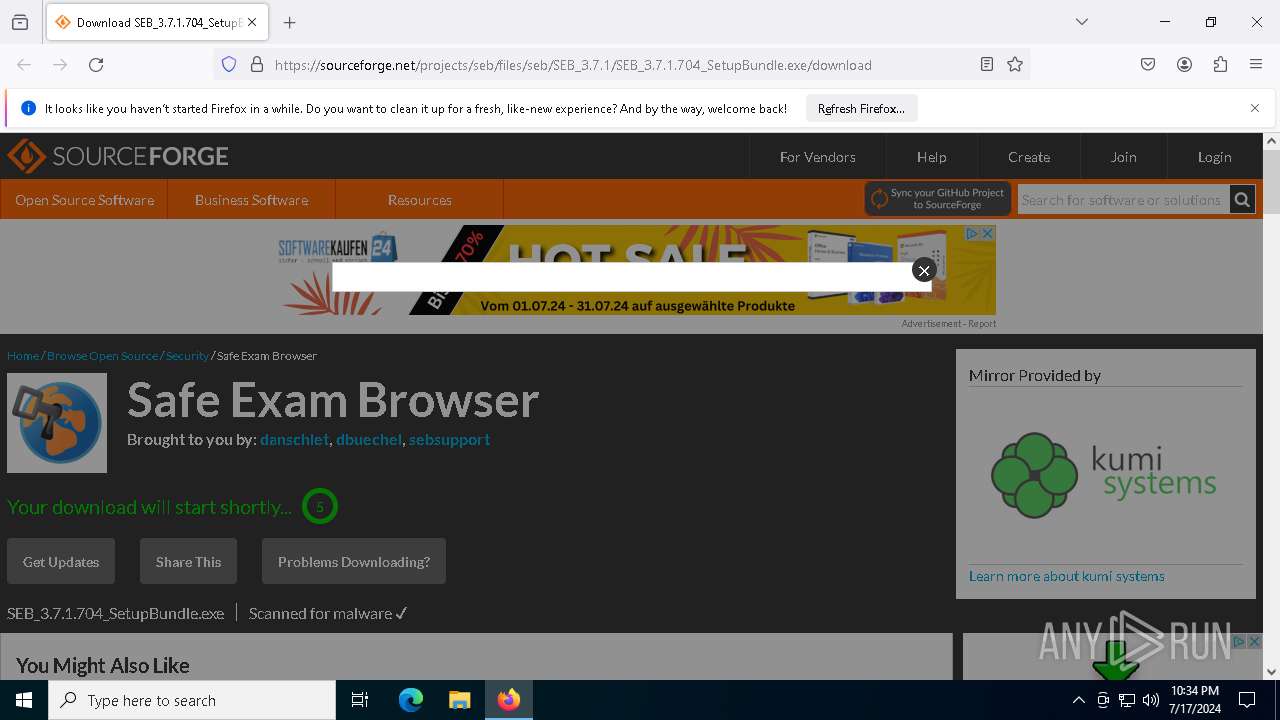
Task: Open Learn more about kumi systems
Action: (1066, 576)
